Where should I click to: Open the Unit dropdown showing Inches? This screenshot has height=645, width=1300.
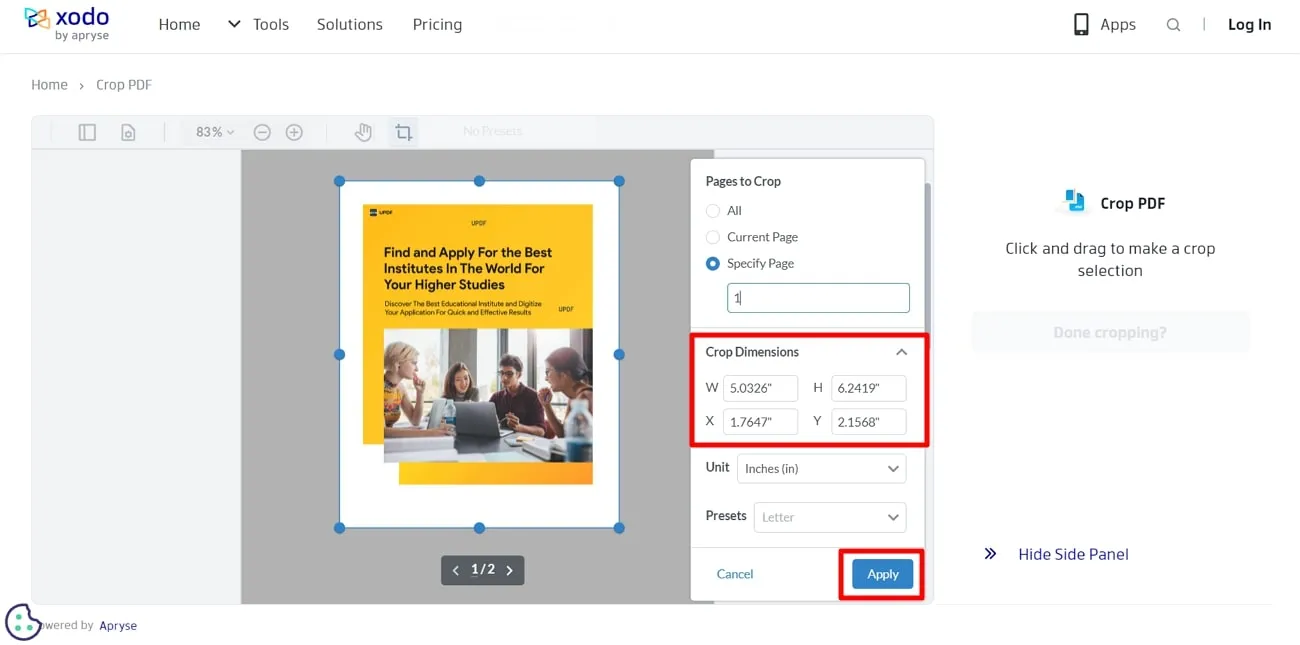coord(821,468)
